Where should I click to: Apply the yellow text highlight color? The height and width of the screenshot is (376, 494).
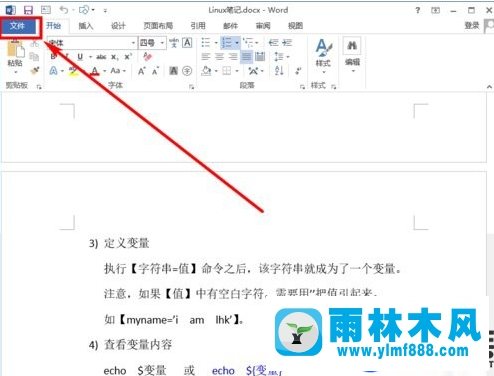(x=73, y=71)
